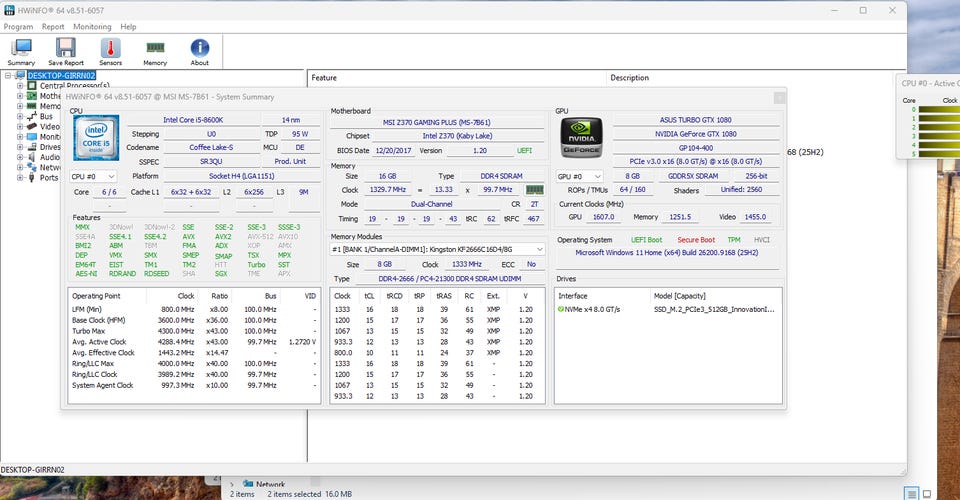Click the Intel Core i5 logo

(x=96, y=138)
